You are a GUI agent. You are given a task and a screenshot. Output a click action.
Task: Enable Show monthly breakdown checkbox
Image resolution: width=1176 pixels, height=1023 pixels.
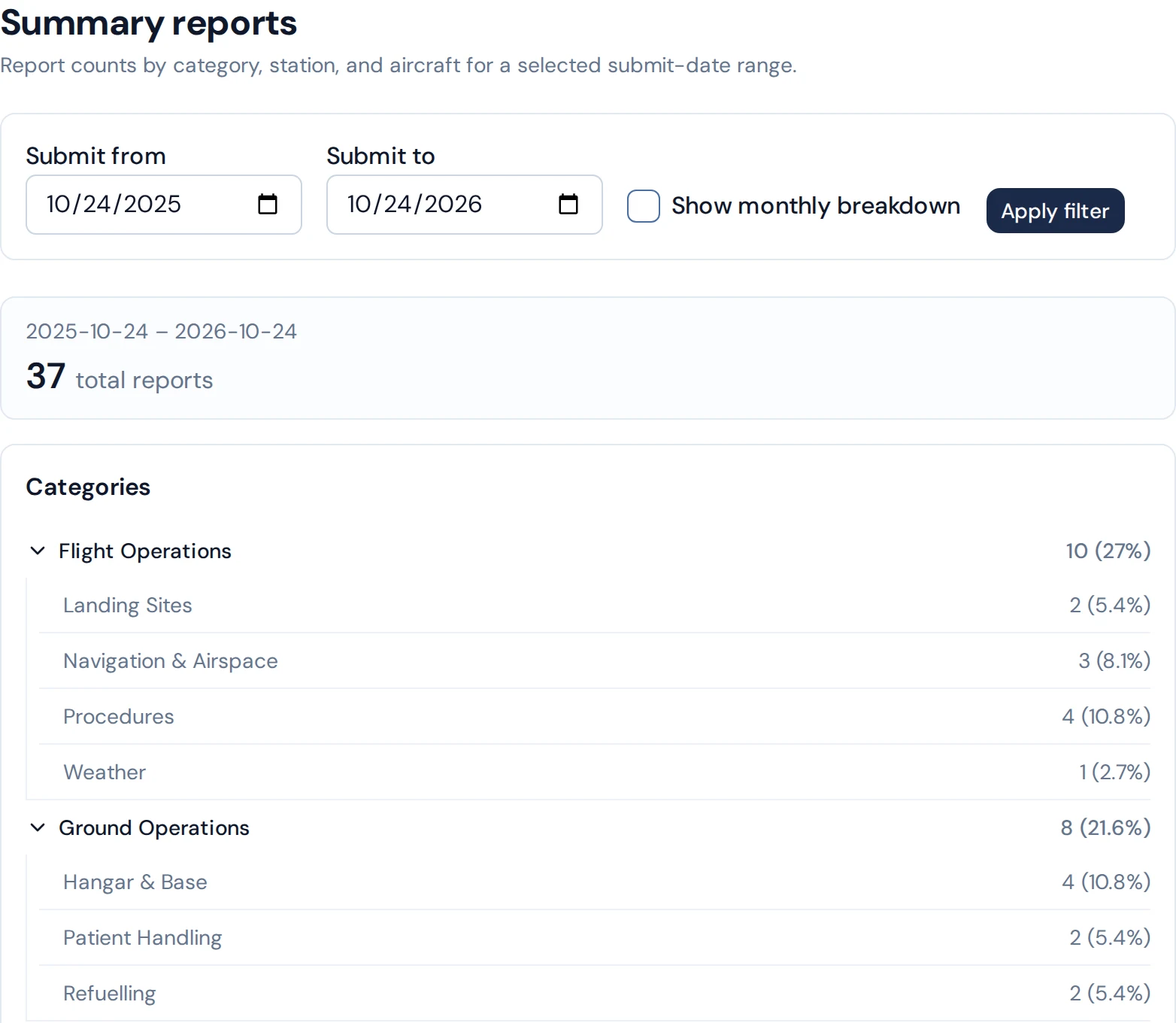644,206
